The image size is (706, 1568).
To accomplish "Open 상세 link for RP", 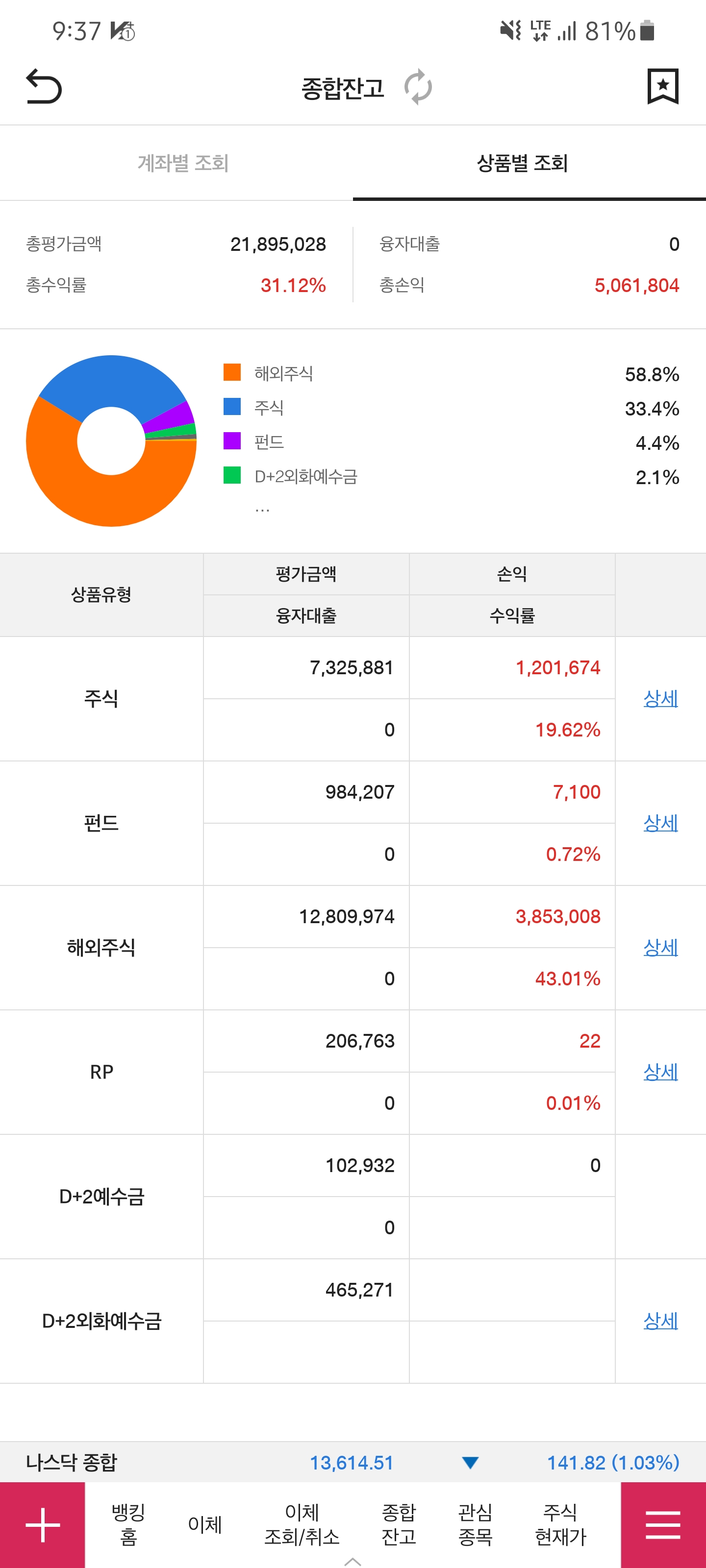I will [x=660, y=1072].
